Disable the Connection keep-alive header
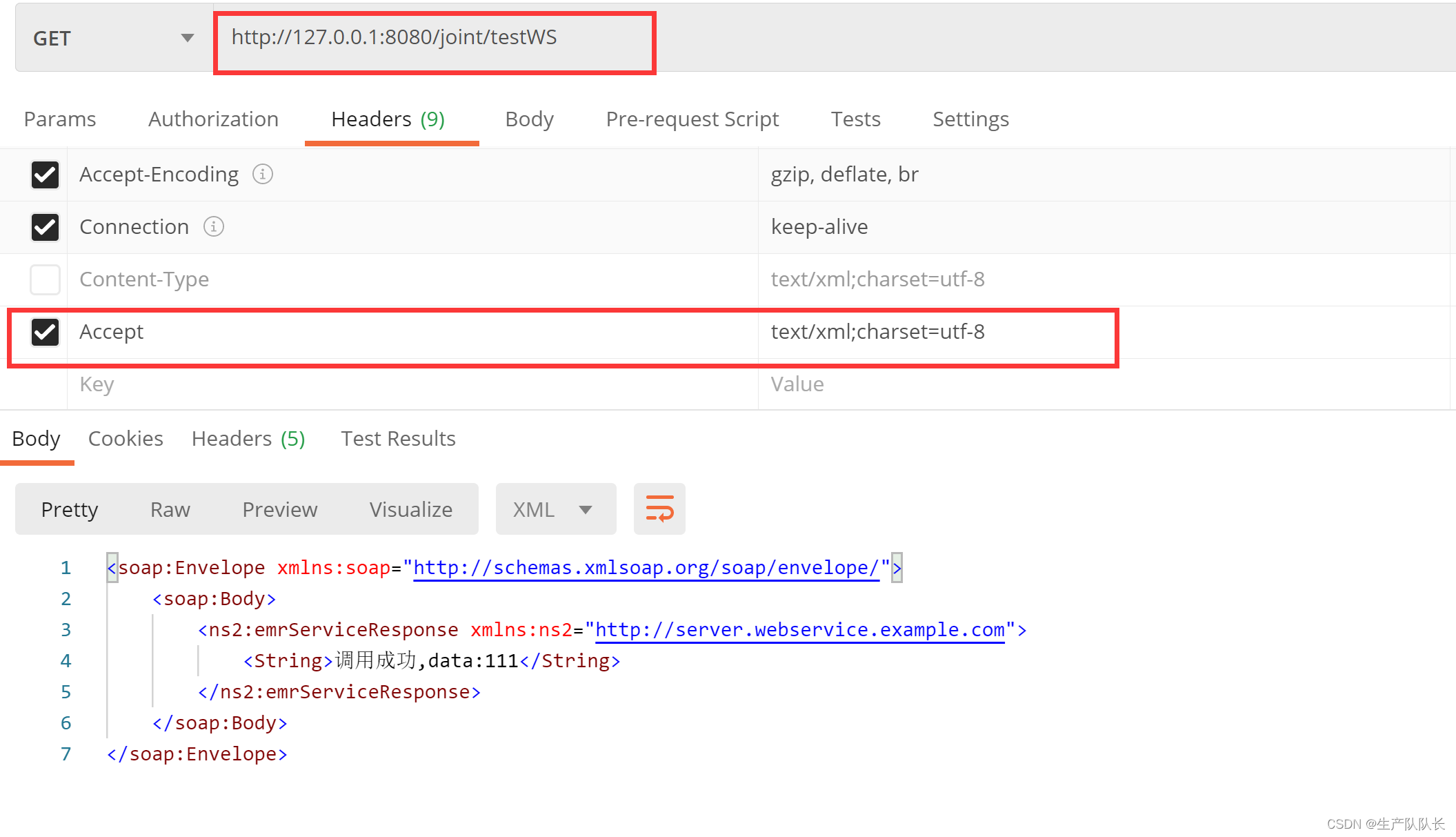Screen dimensions: 1456x837 (x=45, y=227)
